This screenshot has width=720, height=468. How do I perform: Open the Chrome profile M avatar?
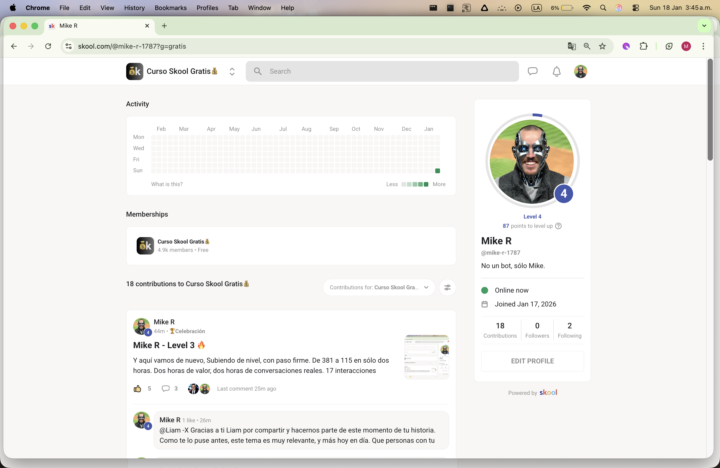[x=686, y=46]
